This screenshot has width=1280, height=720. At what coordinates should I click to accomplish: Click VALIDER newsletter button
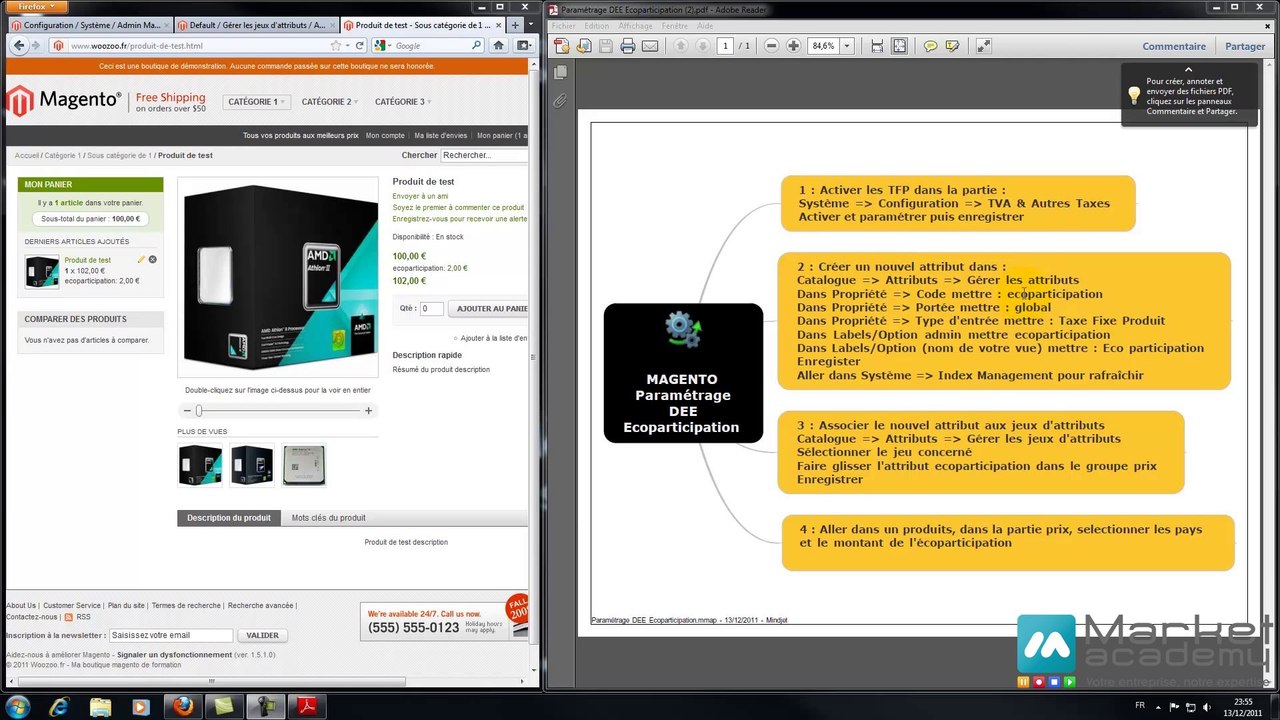[263, 635]
